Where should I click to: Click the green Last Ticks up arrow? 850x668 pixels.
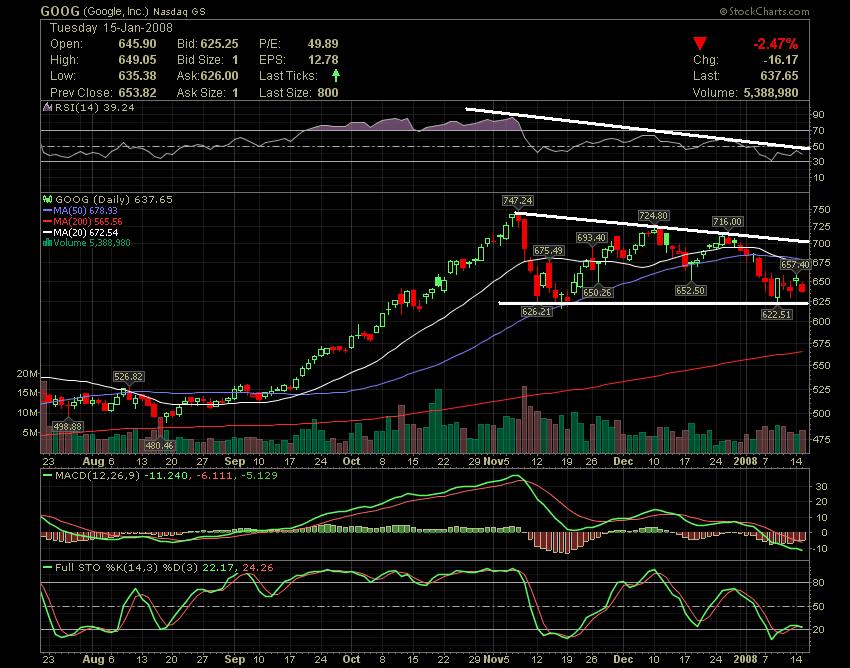coord(336,75)
